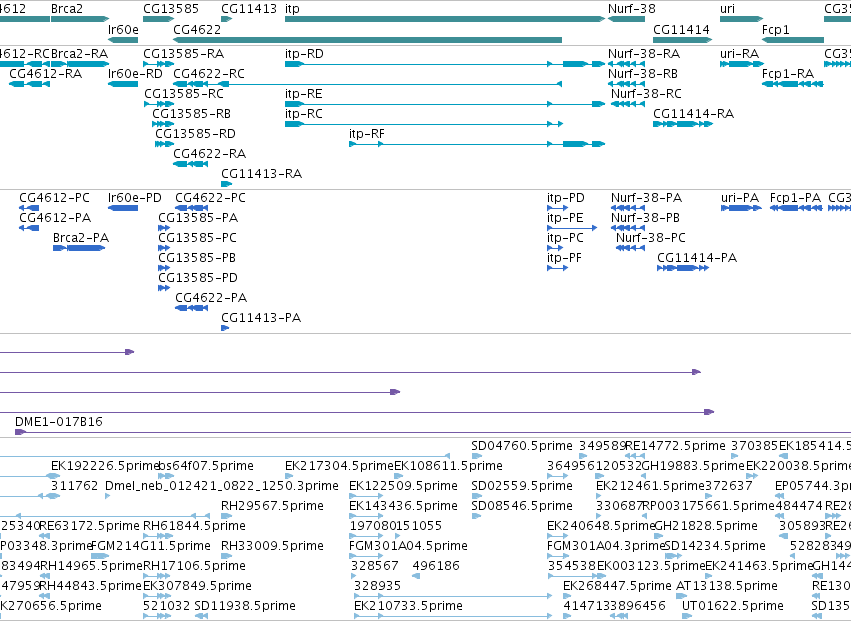Select the itp-RC transcript label
Screen dimensions: 851x621
303,114
